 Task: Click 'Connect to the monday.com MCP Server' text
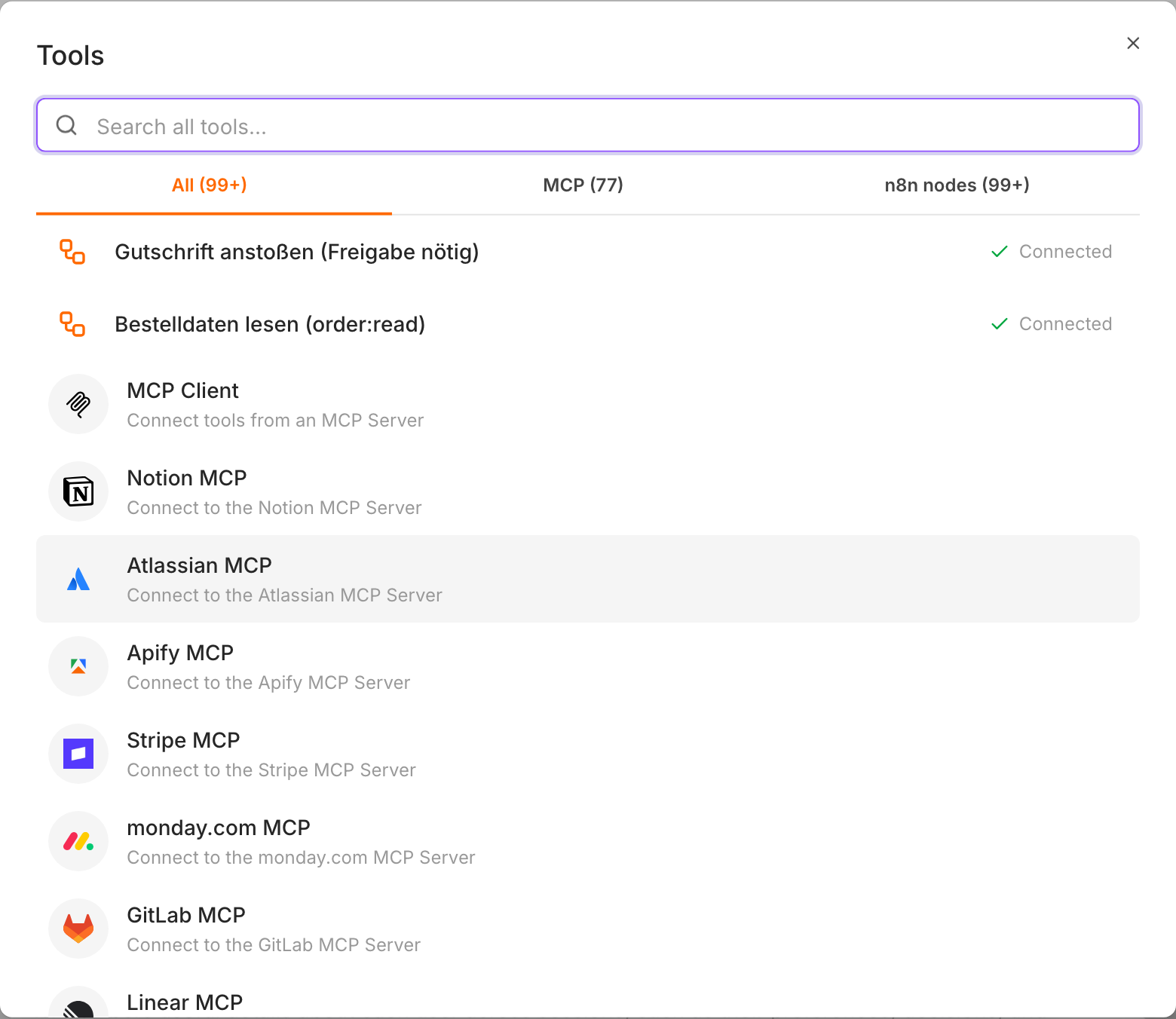tap(301, 858)
